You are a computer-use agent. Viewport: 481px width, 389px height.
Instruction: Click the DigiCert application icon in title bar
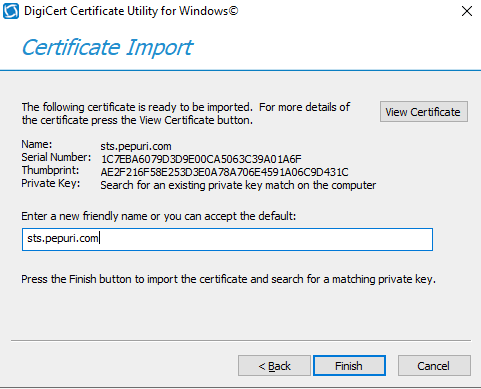11,11
